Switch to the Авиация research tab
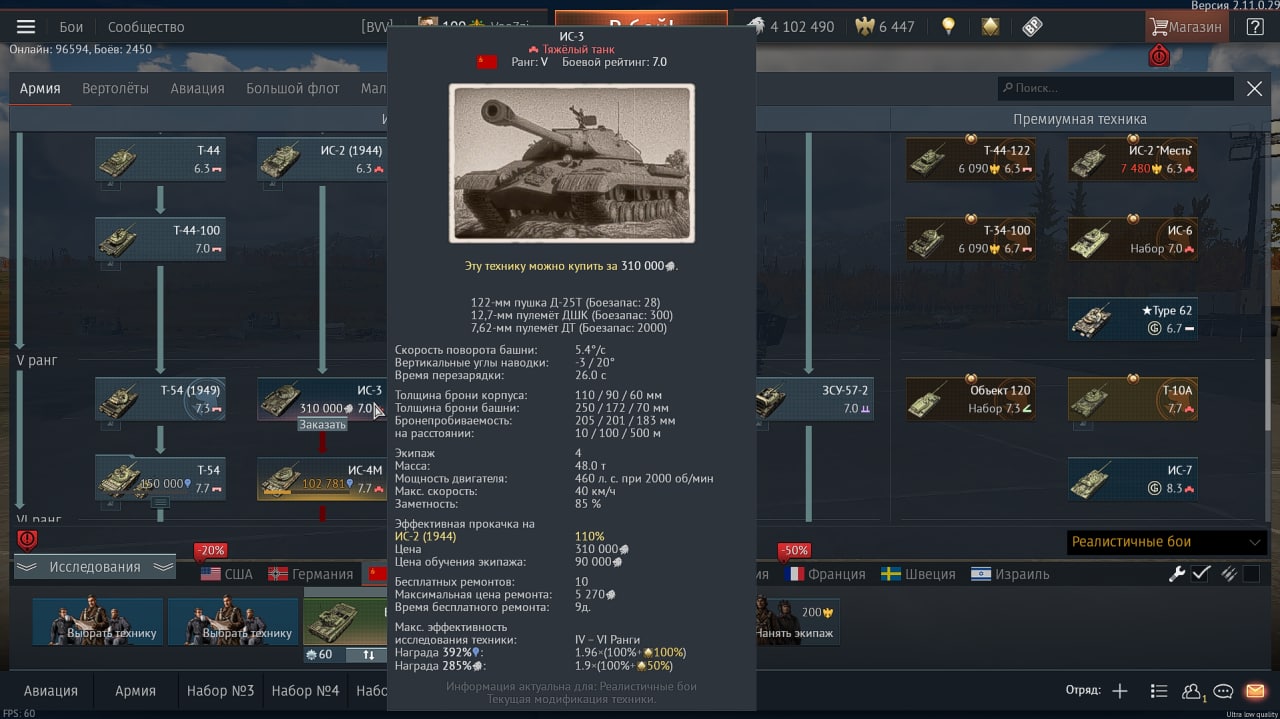 click(197, 88)
